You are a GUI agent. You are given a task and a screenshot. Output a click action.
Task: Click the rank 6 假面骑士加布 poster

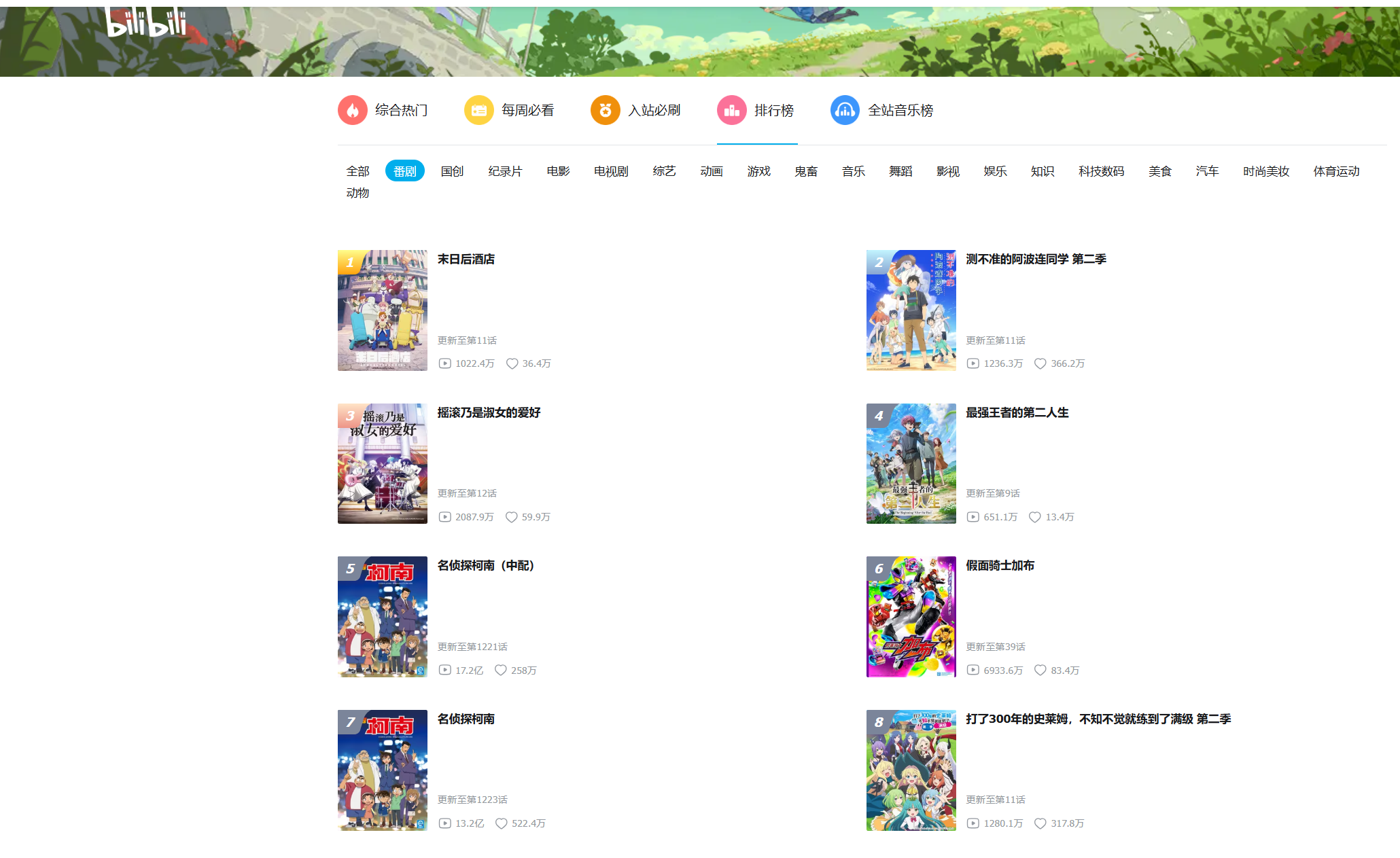pyautogui.click(x=911, y=617)
